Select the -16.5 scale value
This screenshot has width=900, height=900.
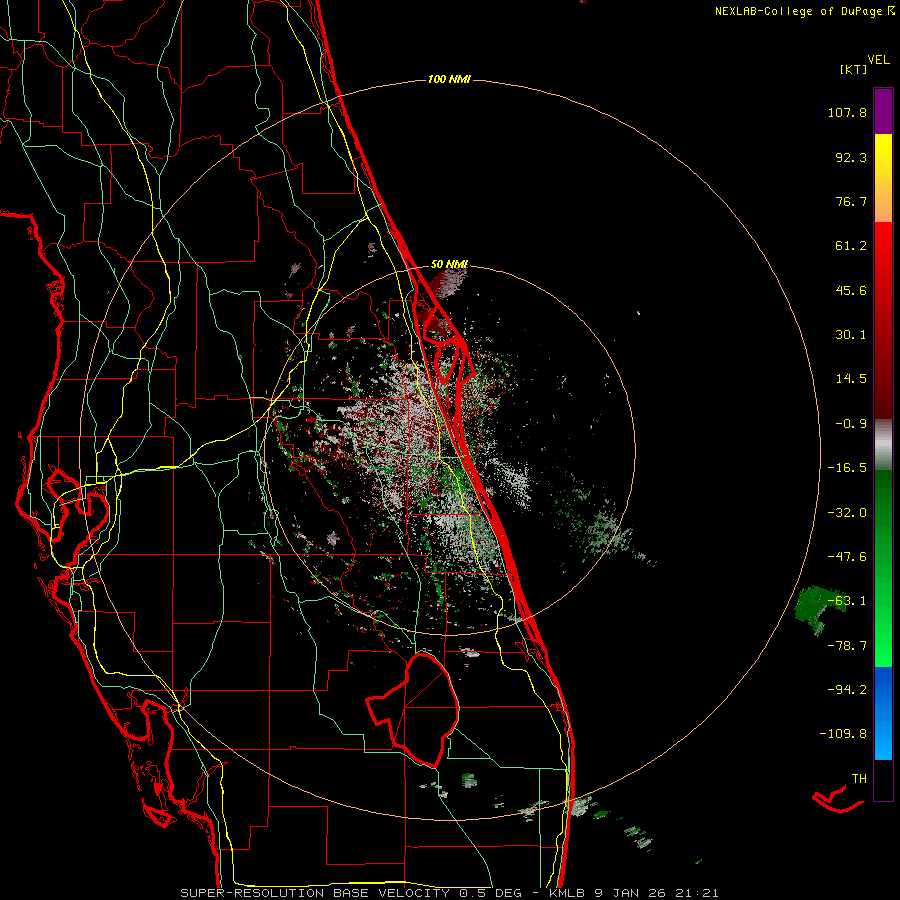pyautogui.click(x=847, y=468)
